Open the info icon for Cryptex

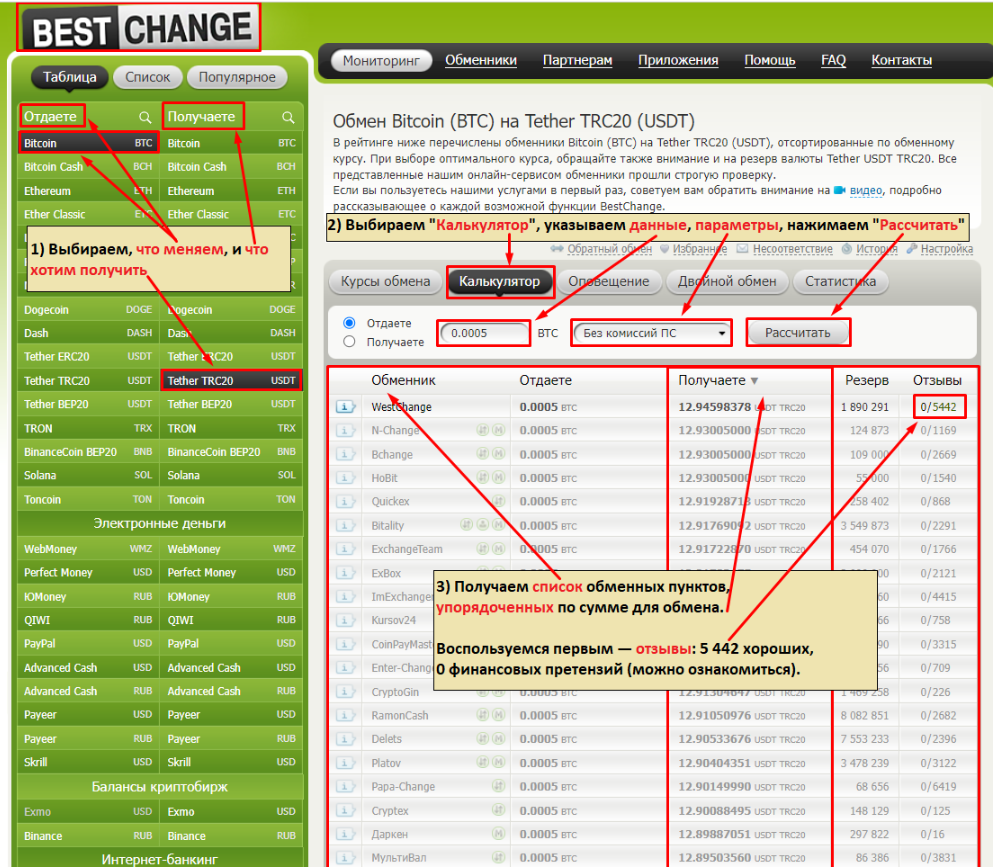345,811
